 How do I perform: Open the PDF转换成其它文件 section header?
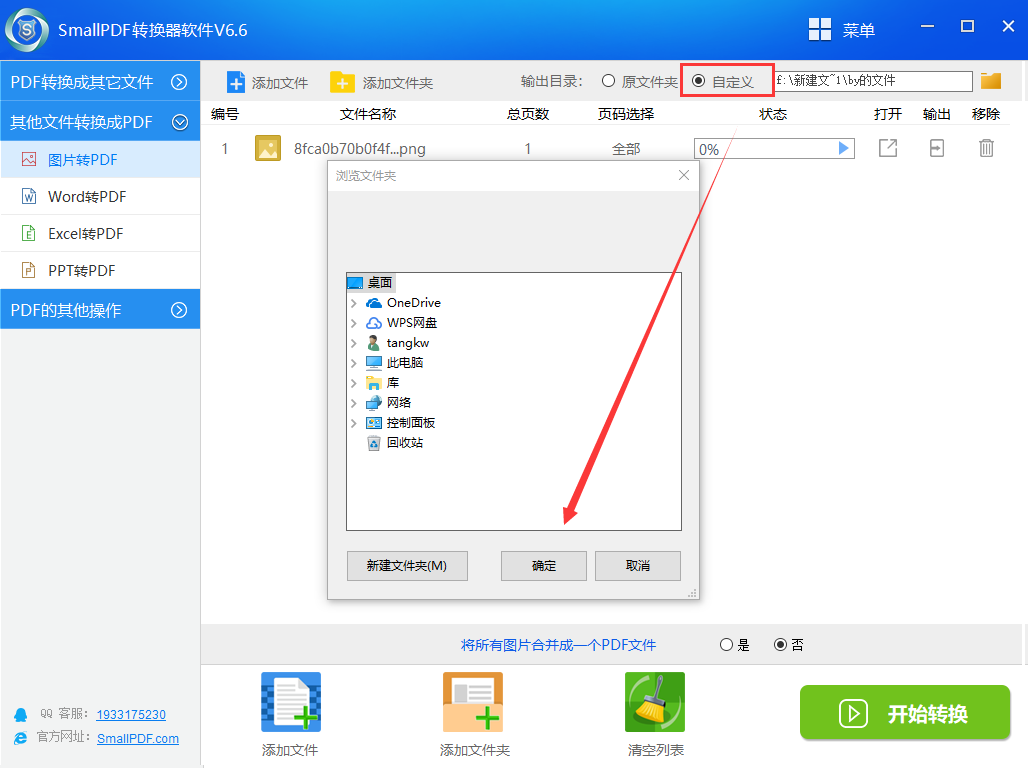tap(100, 81)
